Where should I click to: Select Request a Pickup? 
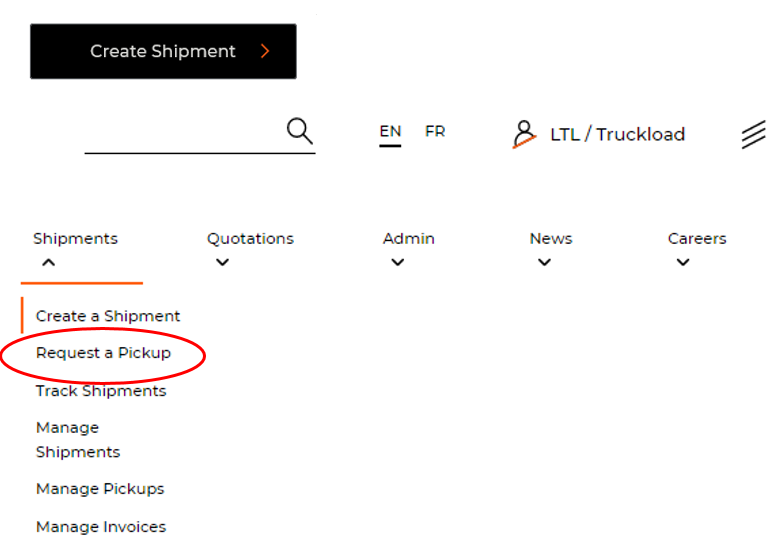103,353
